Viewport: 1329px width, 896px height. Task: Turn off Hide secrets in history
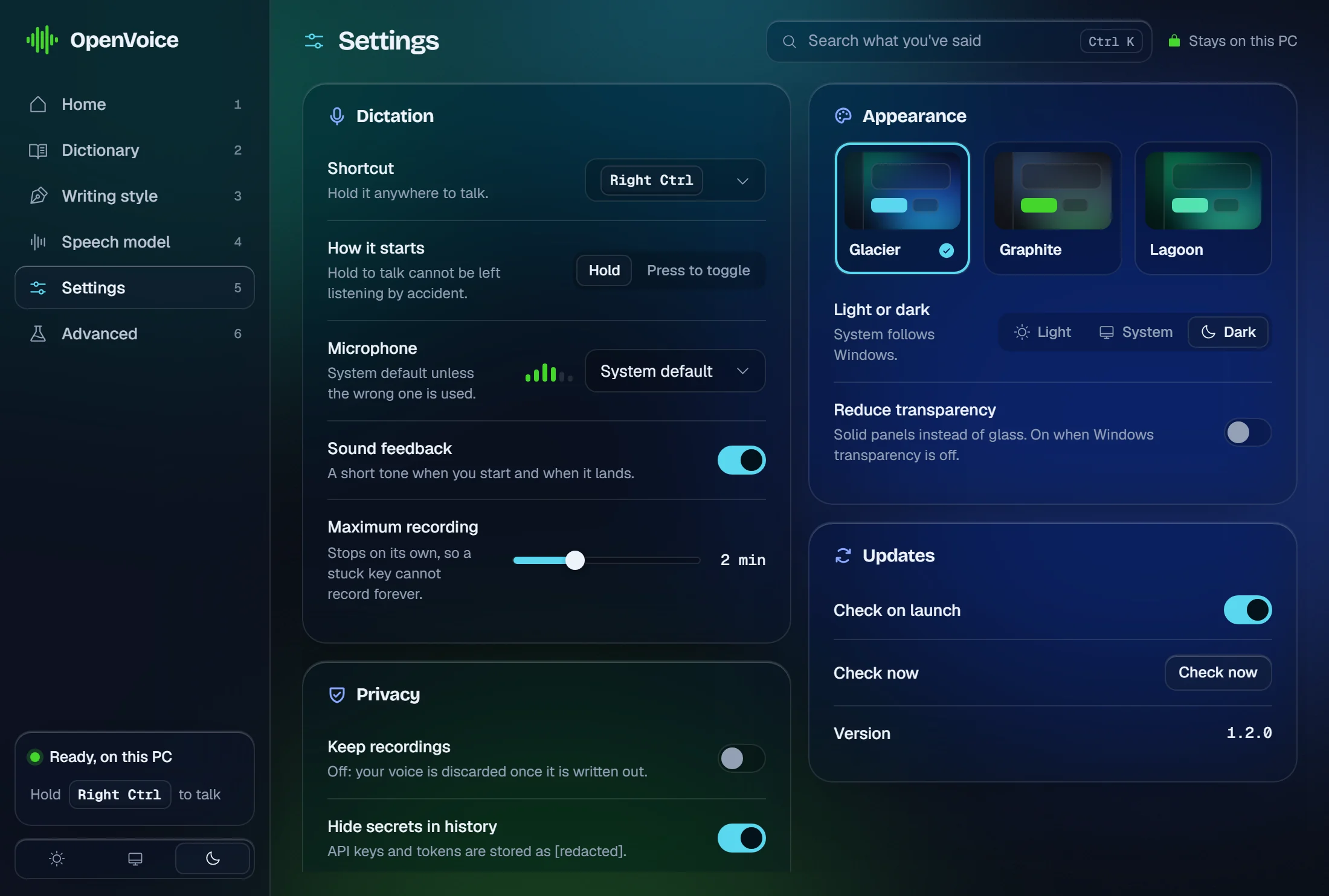[x=742, y=838]
